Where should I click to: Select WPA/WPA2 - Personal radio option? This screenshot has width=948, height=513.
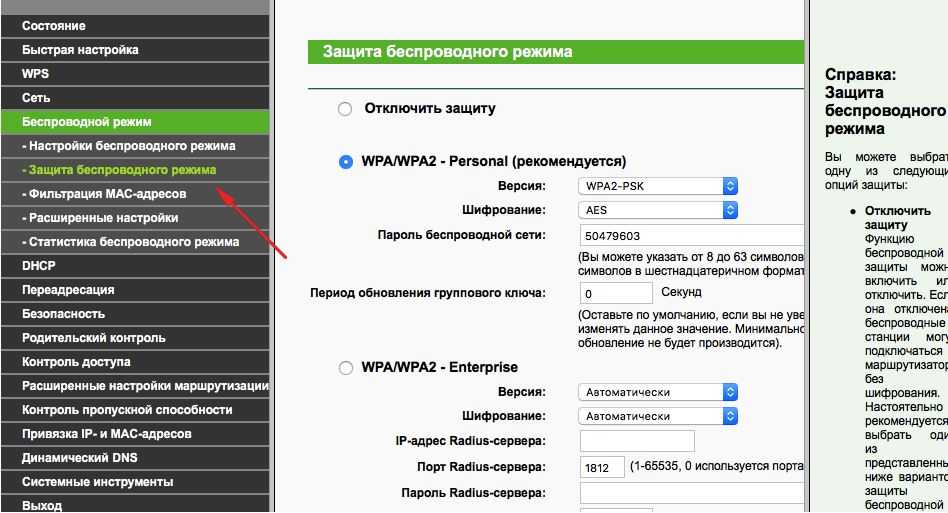point(346,162)
